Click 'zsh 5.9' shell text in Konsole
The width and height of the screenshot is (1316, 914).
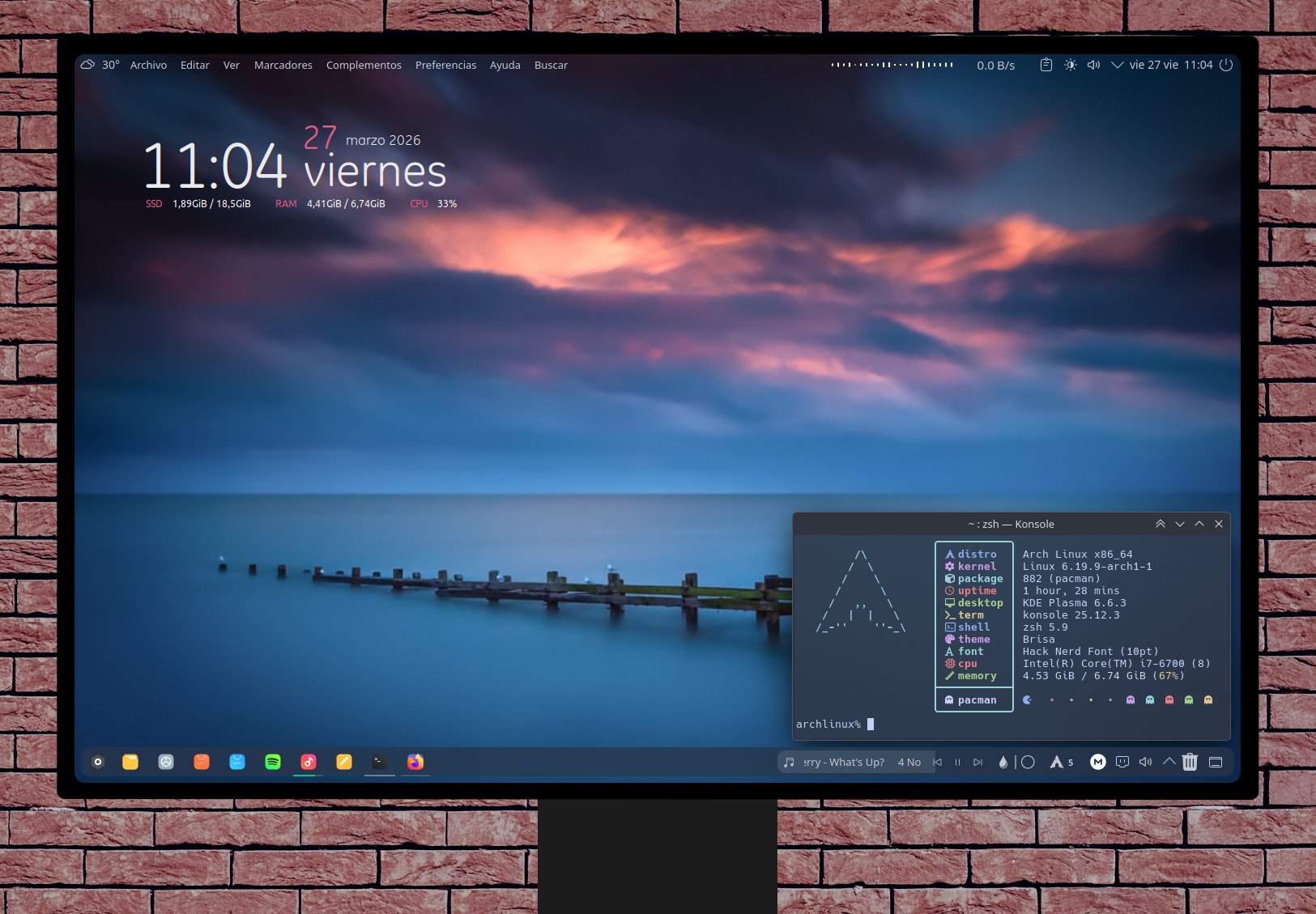pos(1045,627)
